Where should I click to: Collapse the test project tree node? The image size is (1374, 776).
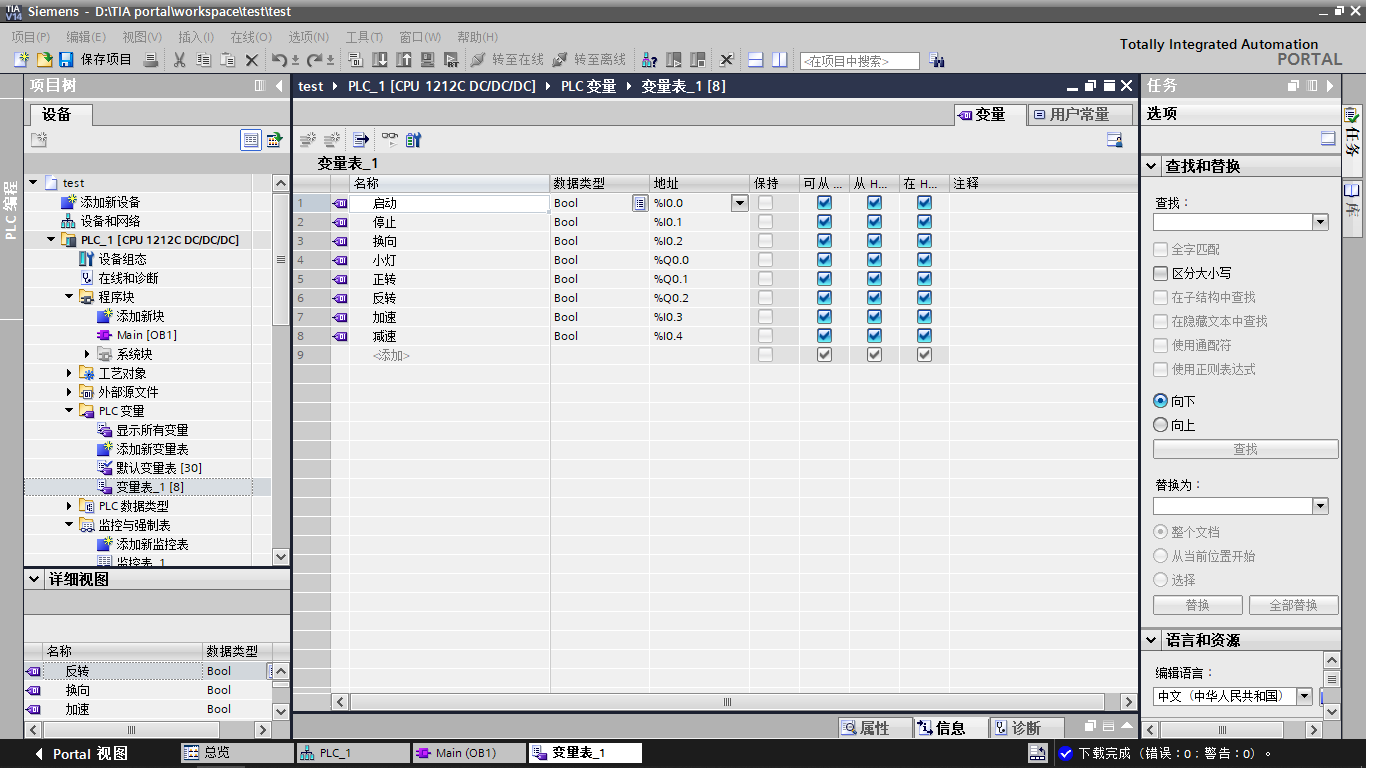click(x=34, y=183)
